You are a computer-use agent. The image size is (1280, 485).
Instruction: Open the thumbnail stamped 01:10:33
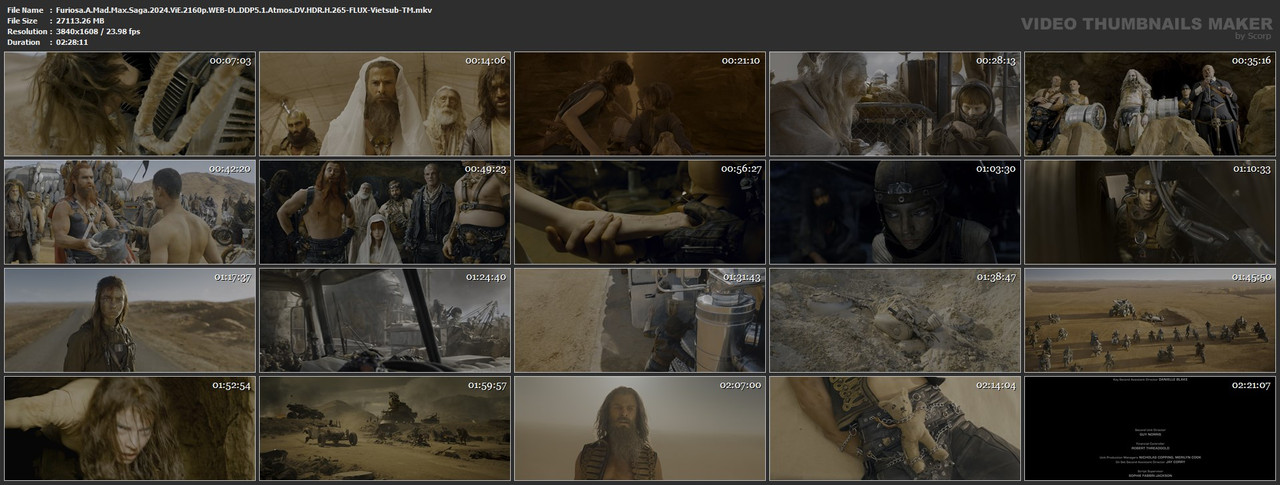(x=1150, y=212)
